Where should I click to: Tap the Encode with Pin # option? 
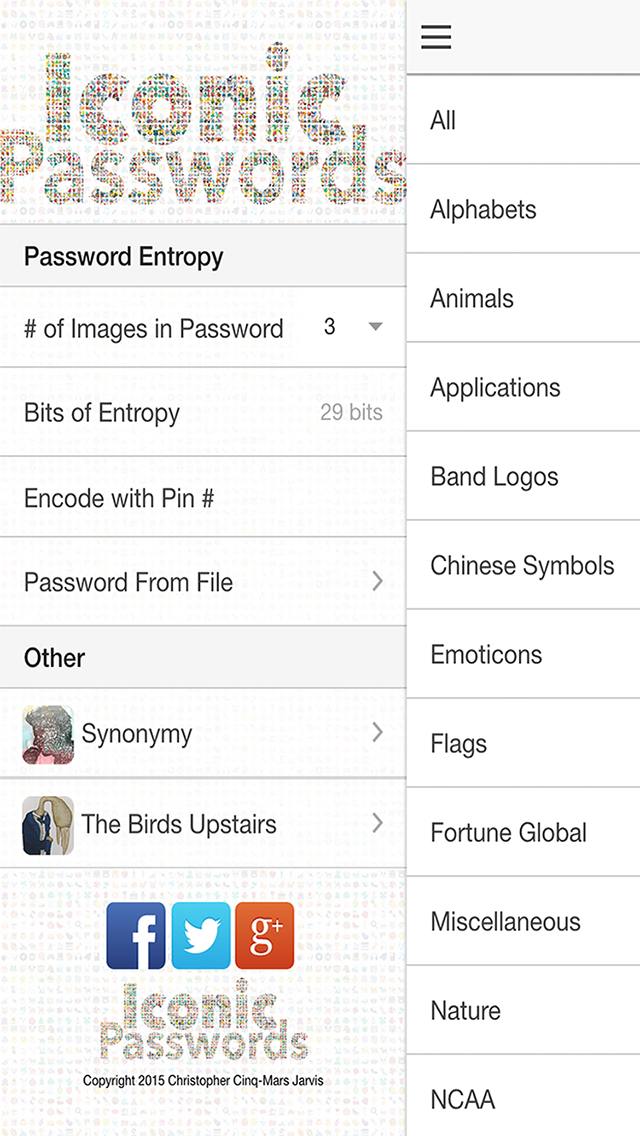tap(119, 498)
